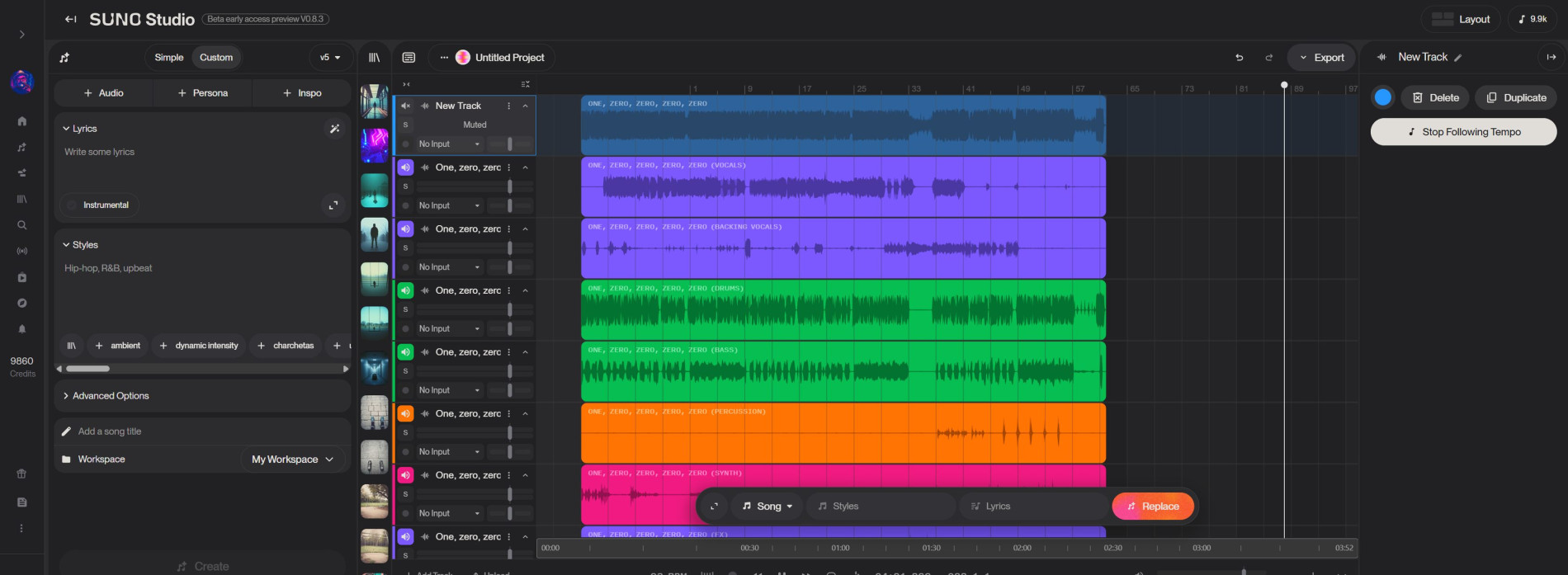This screenshot has height=575, width=1568.
Task: Click the redo arrow icon
Action: (x=1268, y=58)
